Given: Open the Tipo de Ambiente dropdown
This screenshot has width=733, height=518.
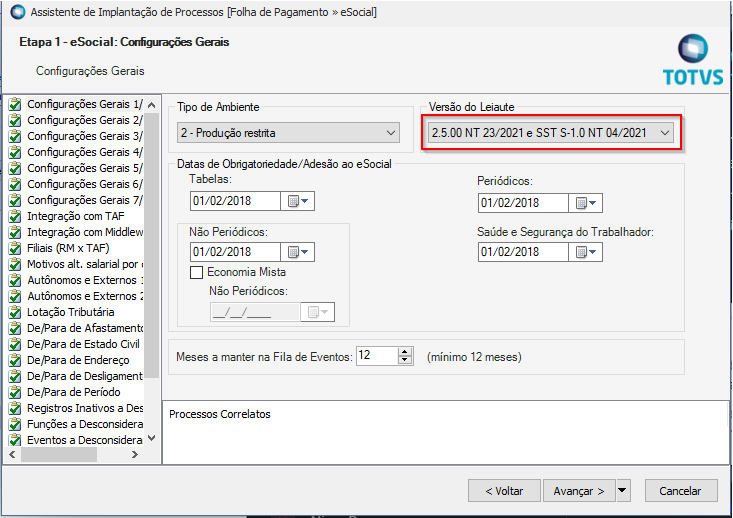Looking at the screenshot, I should coord(288,133).
